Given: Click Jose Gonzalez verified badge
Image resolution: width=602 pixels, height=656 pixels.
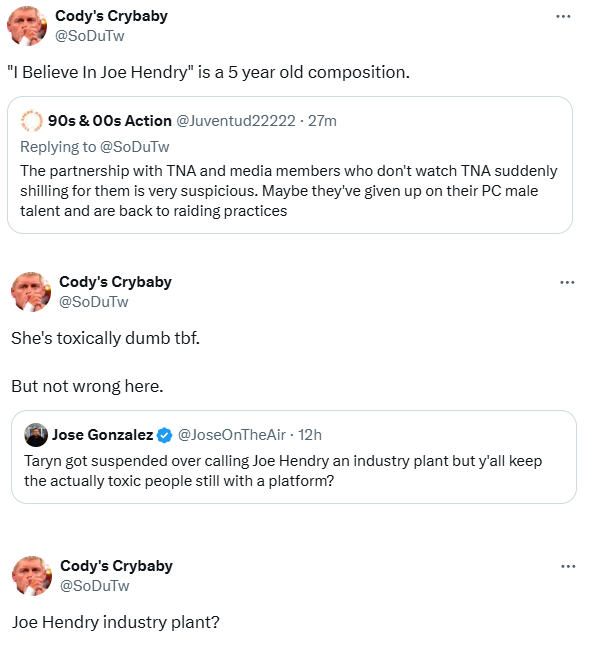Looking at the screenshot, I should click(165, 435).
